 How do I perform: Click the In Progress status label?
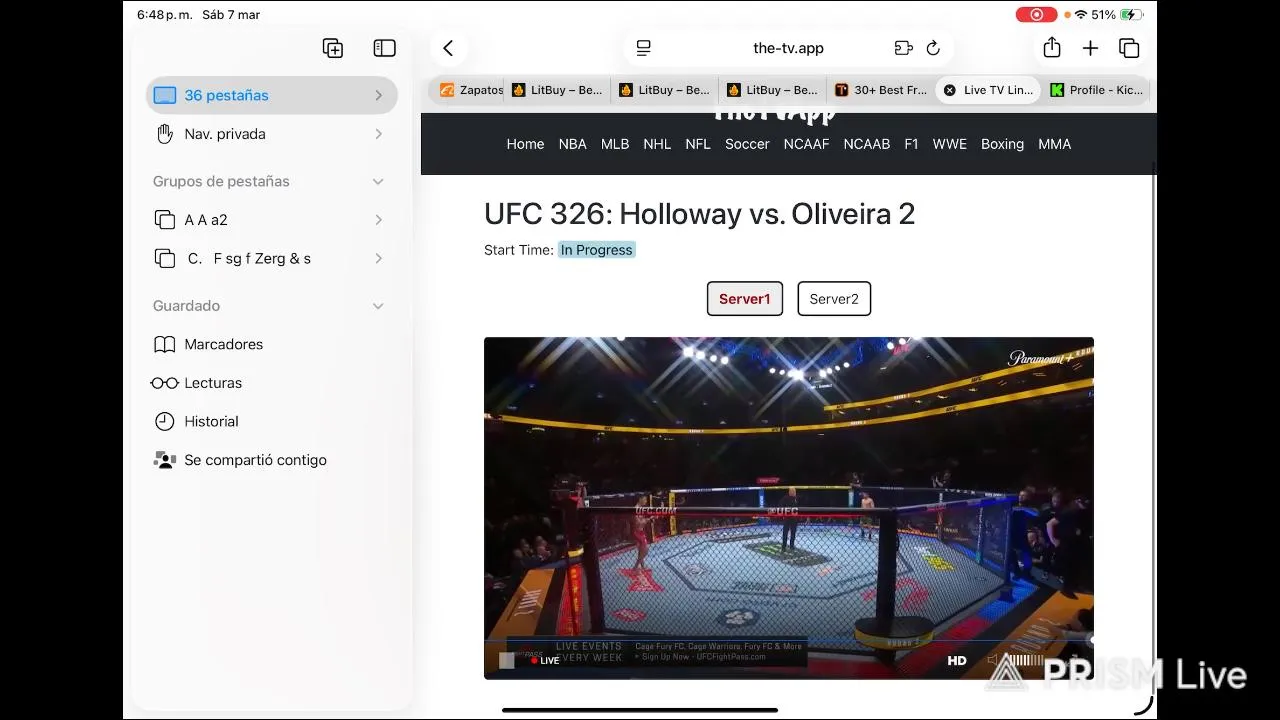(x=597, y=250)
